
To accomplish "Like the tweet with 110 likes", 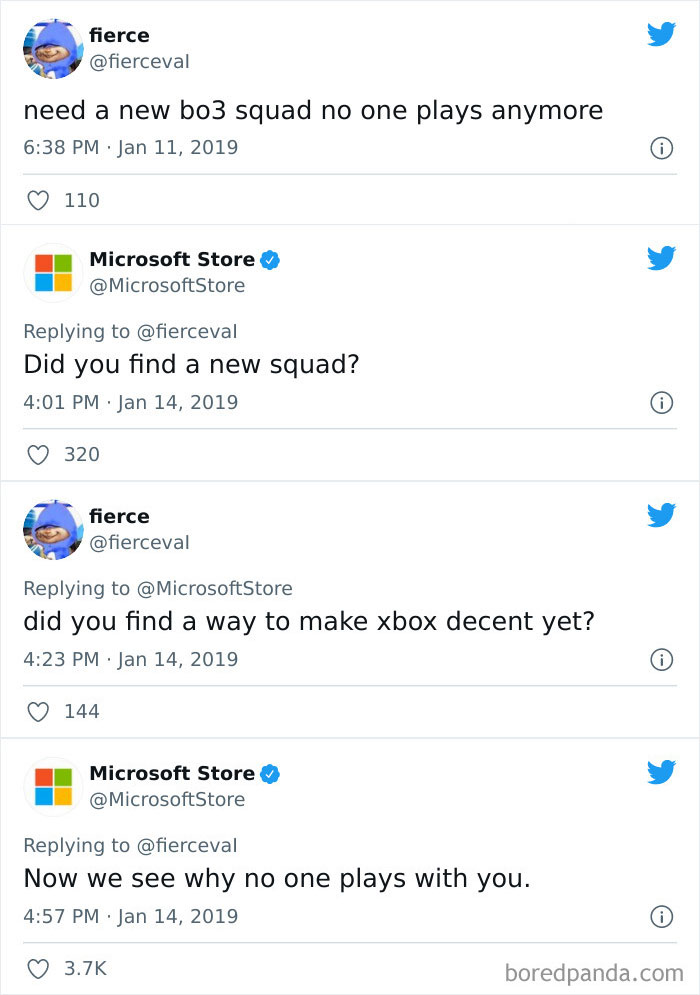I will tap(38, 200).
